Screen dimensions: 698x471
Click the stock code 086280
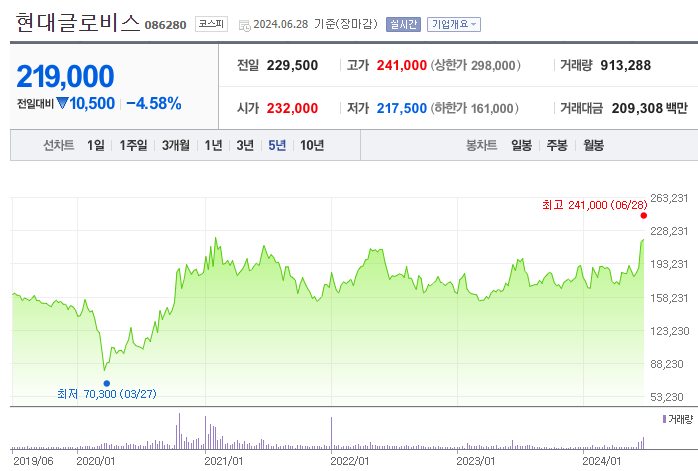[x=166, y=25]
